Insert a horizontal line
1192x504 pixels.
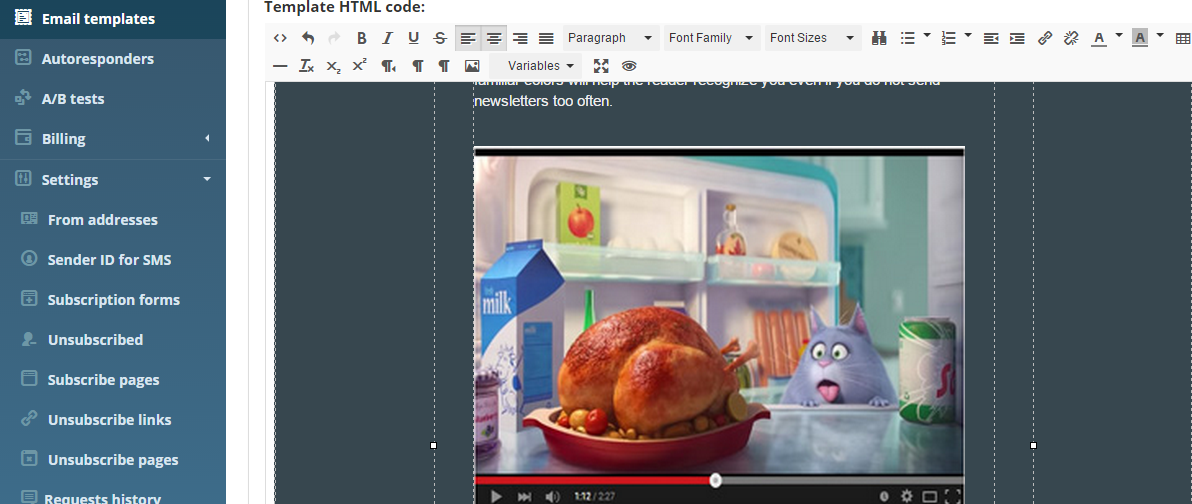pyautogui.click(x=280, y=66)
